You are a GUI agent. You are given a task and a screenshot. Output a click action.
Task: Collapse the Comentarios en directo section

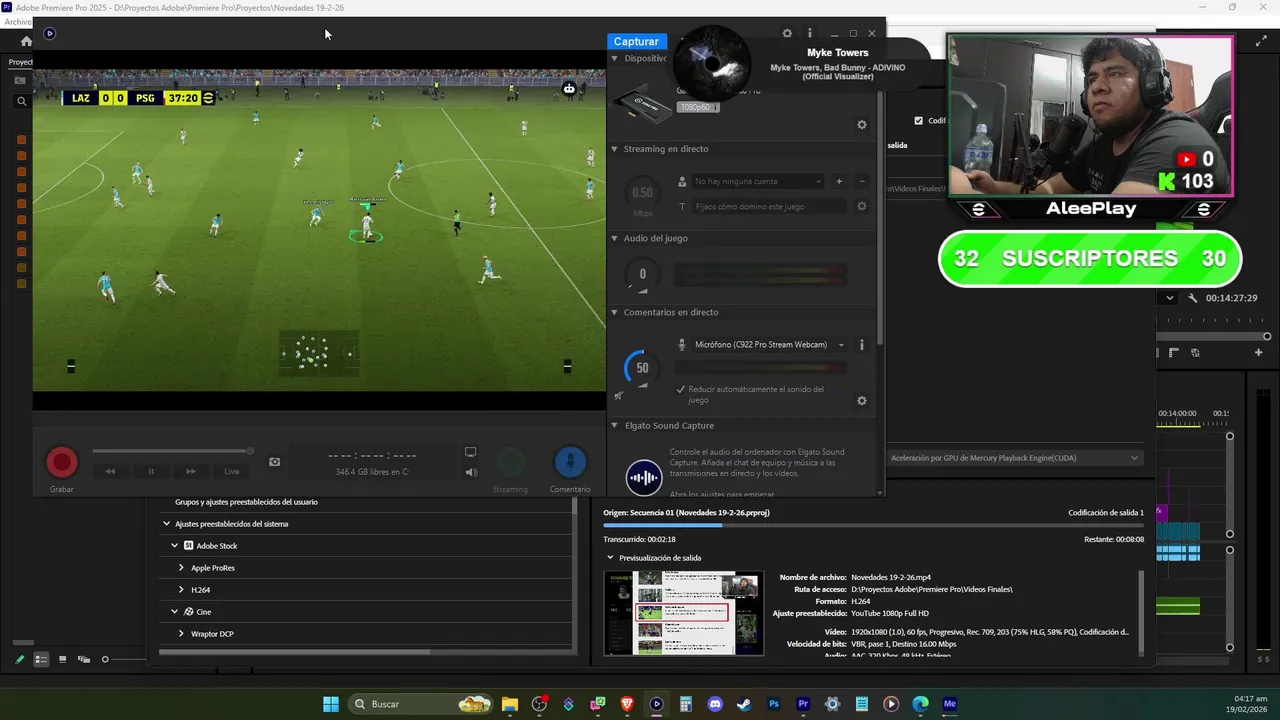[x=615, y=312]
